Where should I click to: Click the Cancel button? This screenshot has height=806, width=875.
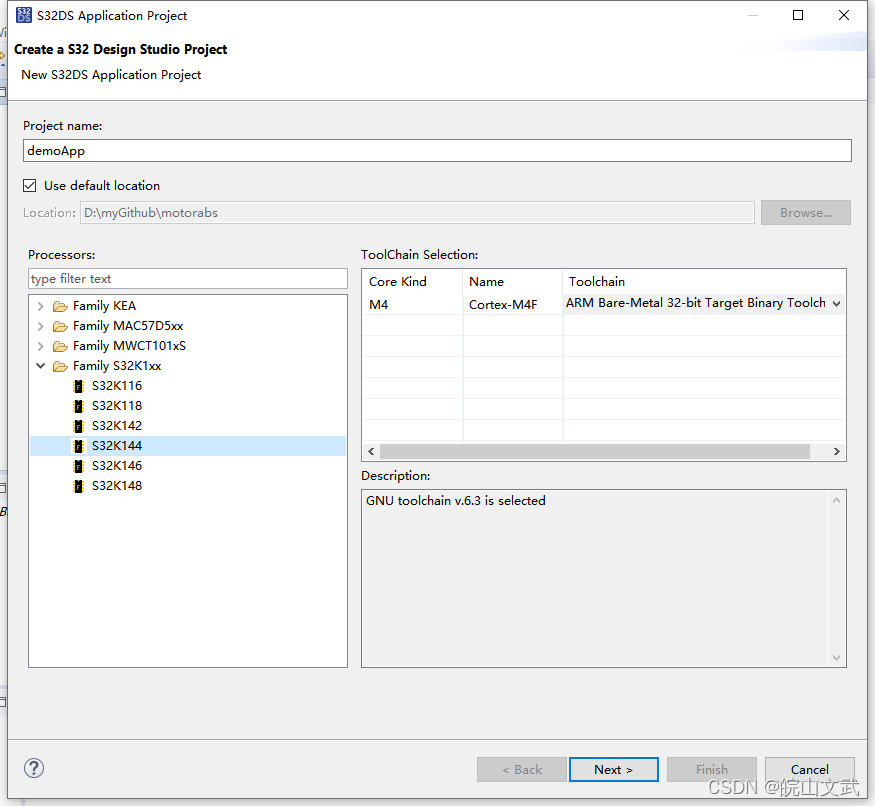click(x=810, y=770)
